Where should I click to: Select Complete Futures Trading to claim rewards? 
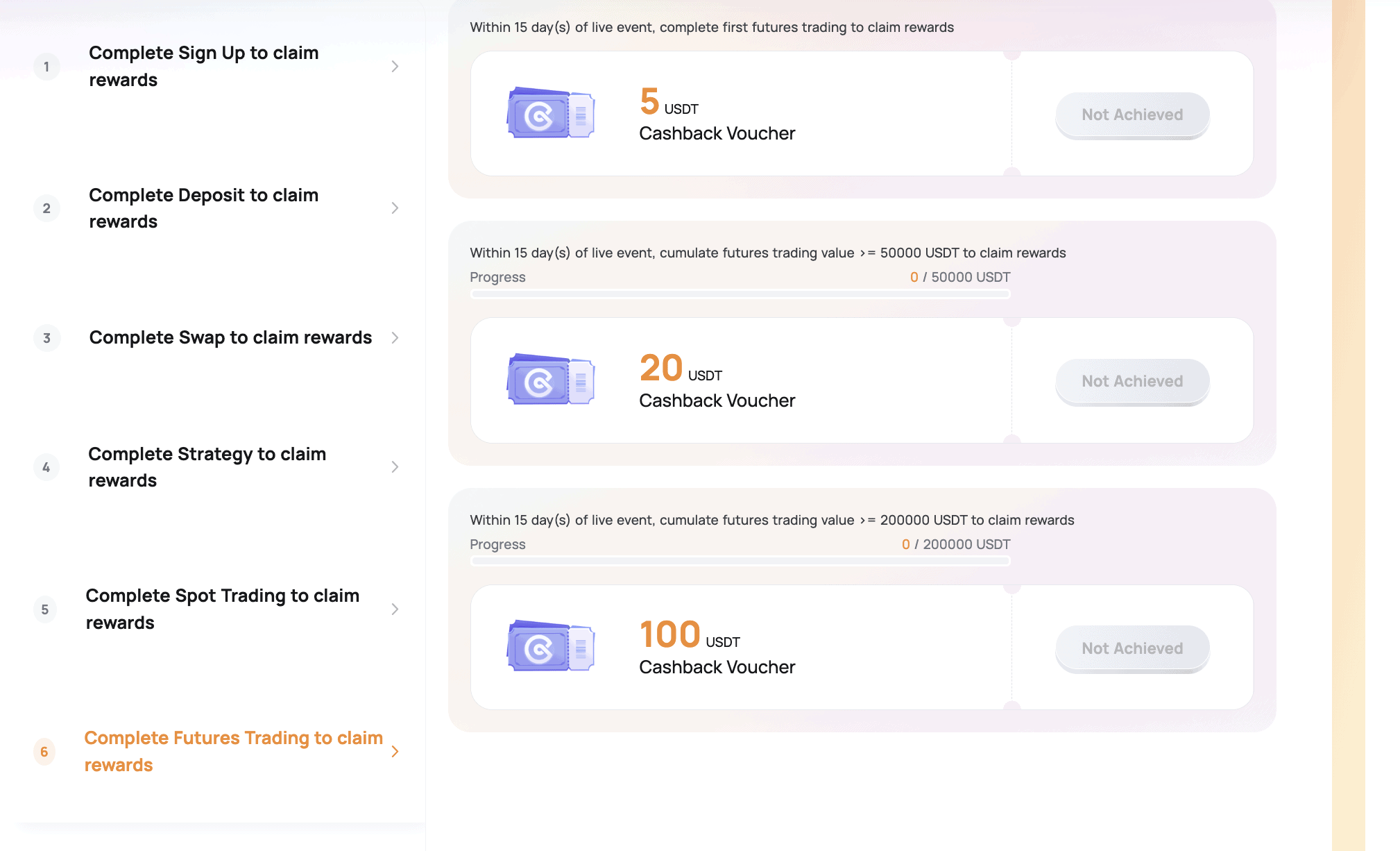[x=233, y=751]
